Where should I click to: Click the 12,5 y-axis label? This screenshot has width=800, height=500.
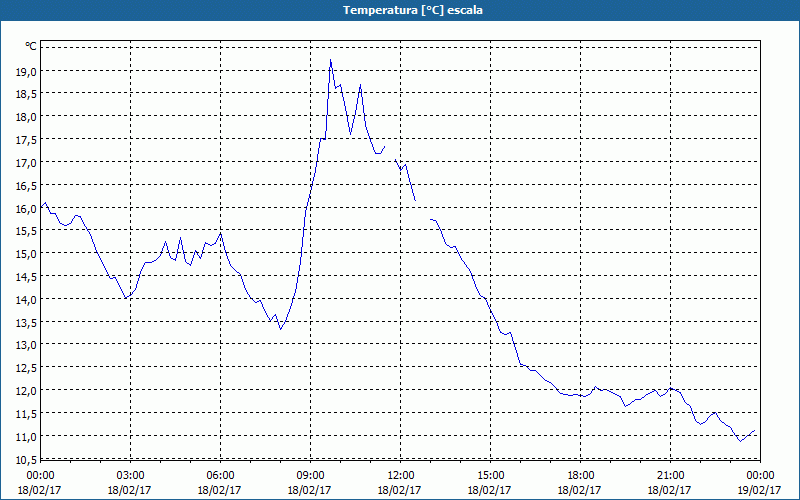tap(27, 369)
